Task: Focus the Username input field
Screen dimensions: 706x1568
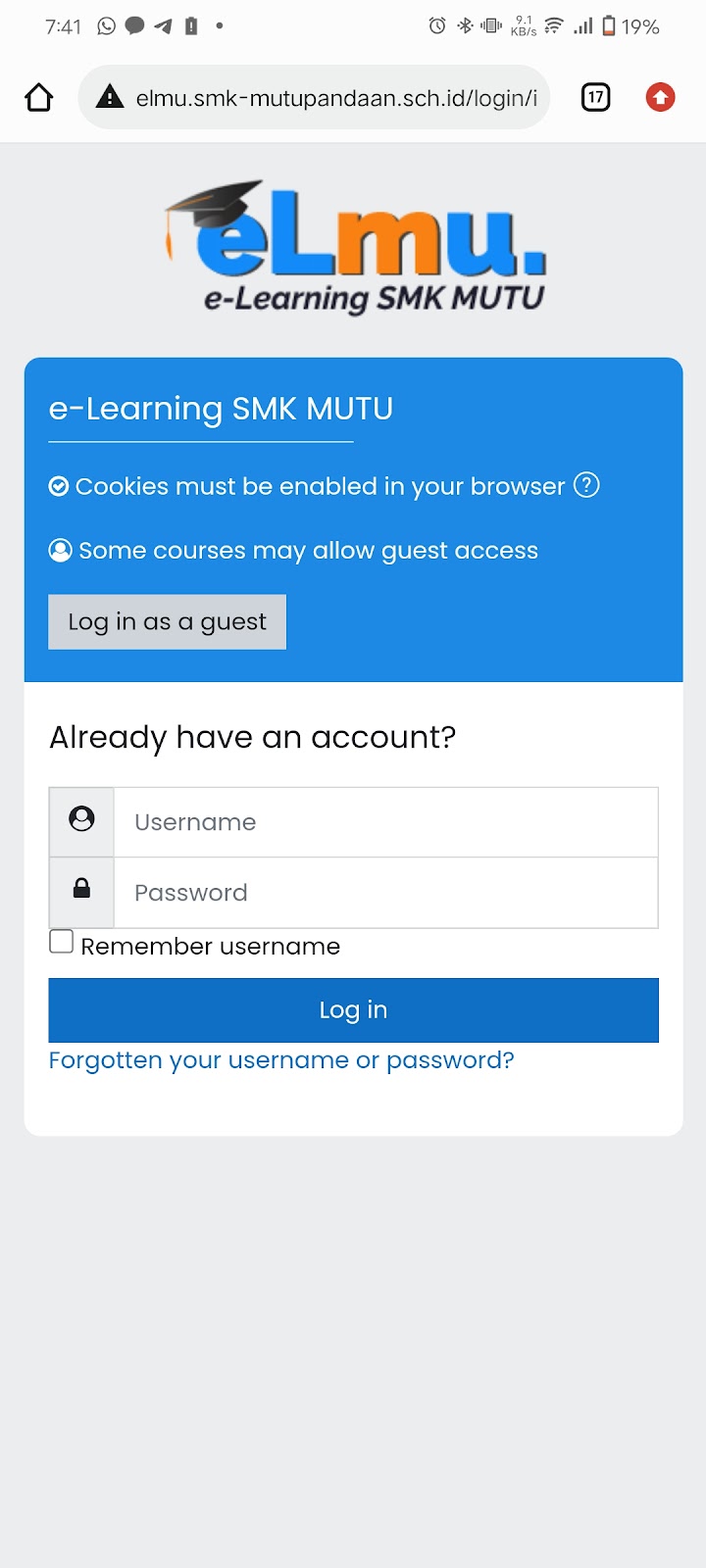Action: pyautogui.click(x=386, y=822)
